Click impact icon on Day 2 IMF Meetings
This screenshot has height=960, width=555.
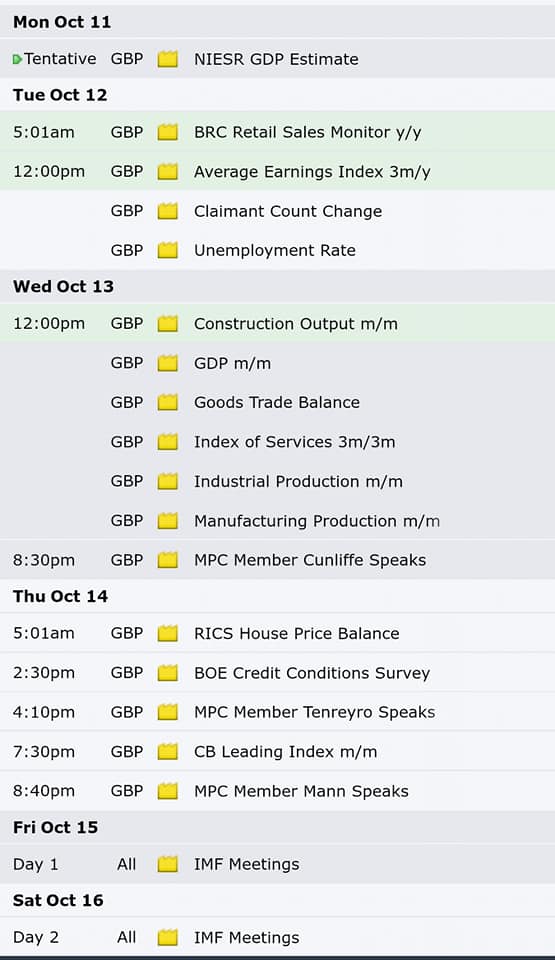167,937
